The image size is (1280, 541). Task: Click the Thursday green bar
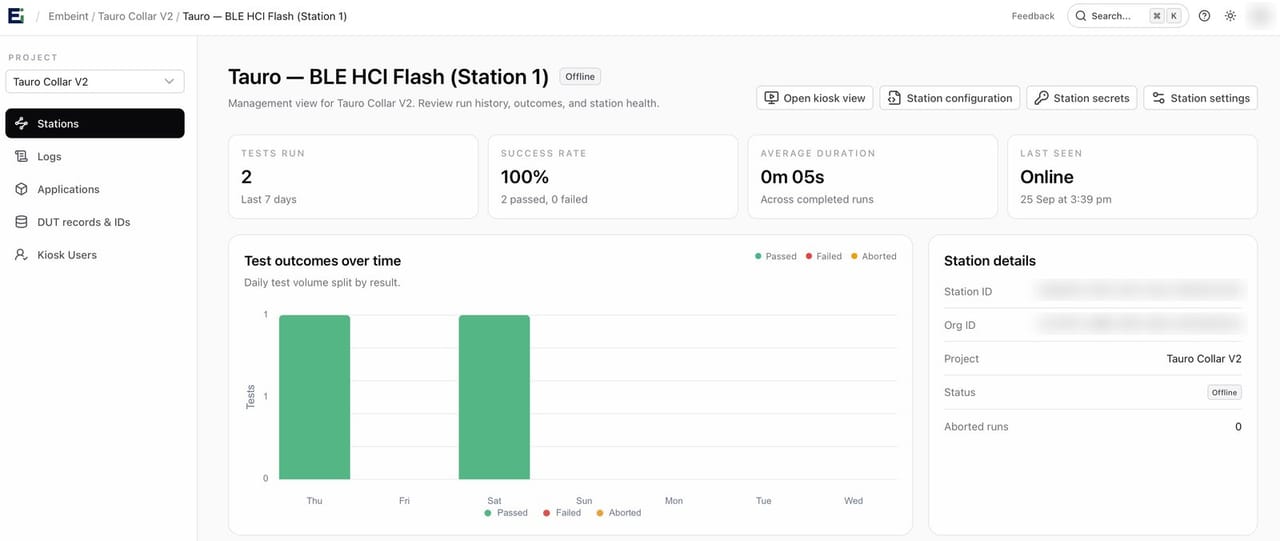314,397
